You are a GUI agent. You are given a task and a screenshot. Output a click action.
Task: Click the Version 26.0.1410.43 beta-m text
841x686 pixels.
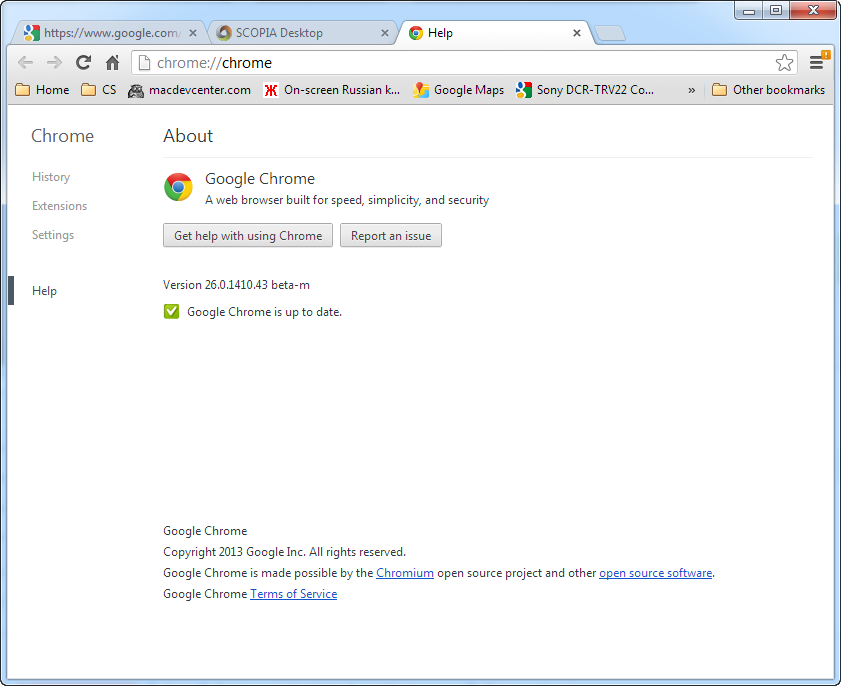[236, 285]
